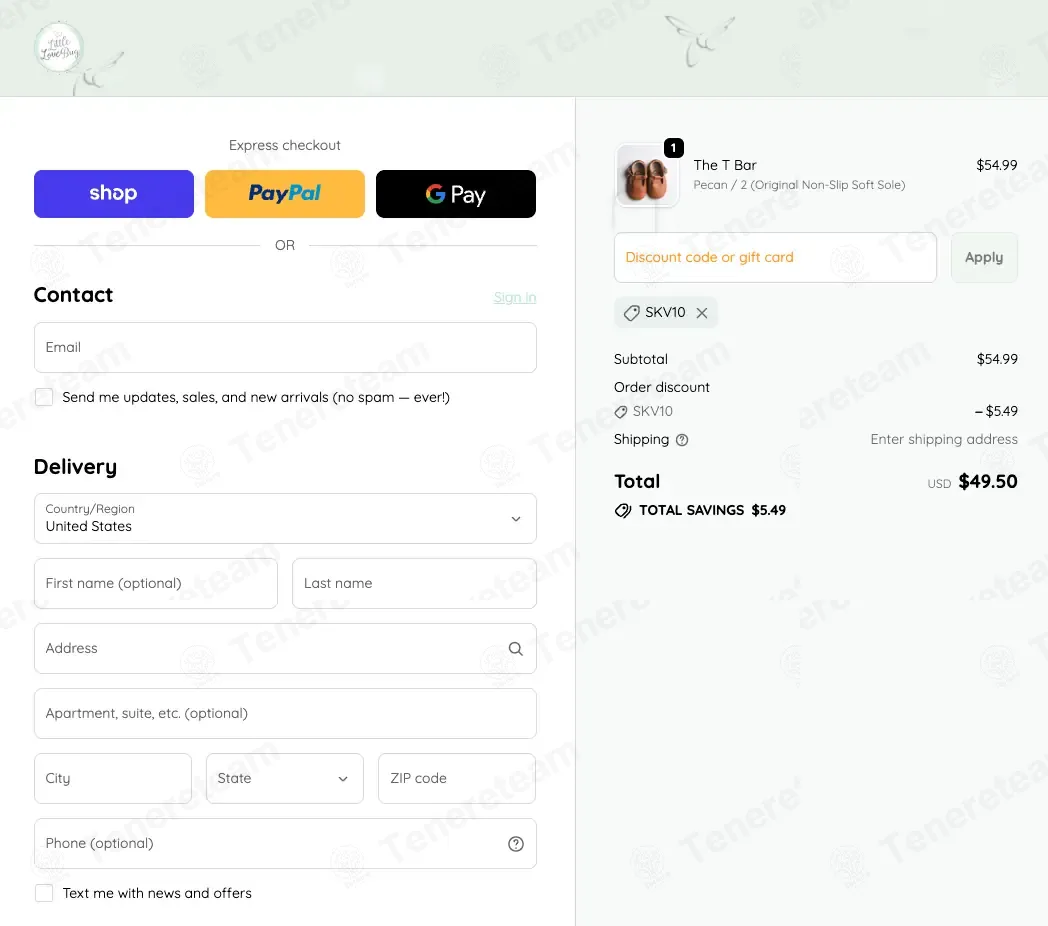1048x926 pixels.
Task: Focus the Email input field
Action: (x=285, y=348)
